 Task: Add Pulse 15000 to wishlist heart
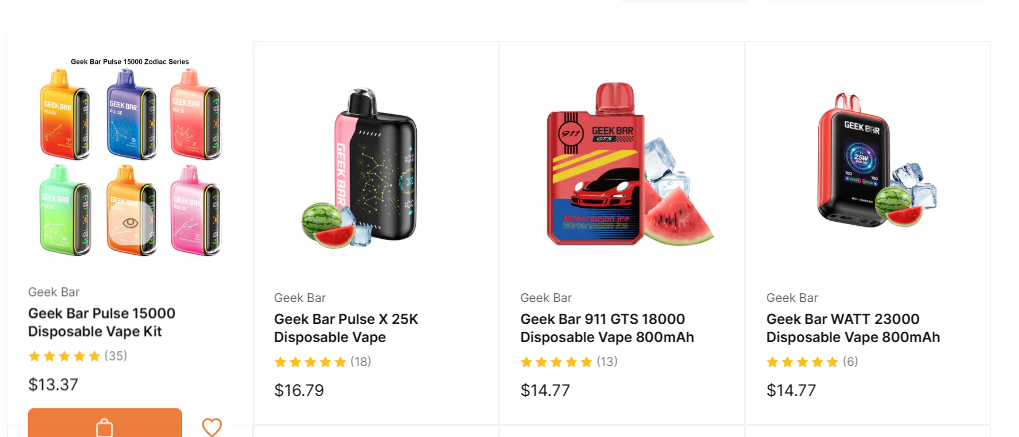pyautogui.click(x=212, y=427)
